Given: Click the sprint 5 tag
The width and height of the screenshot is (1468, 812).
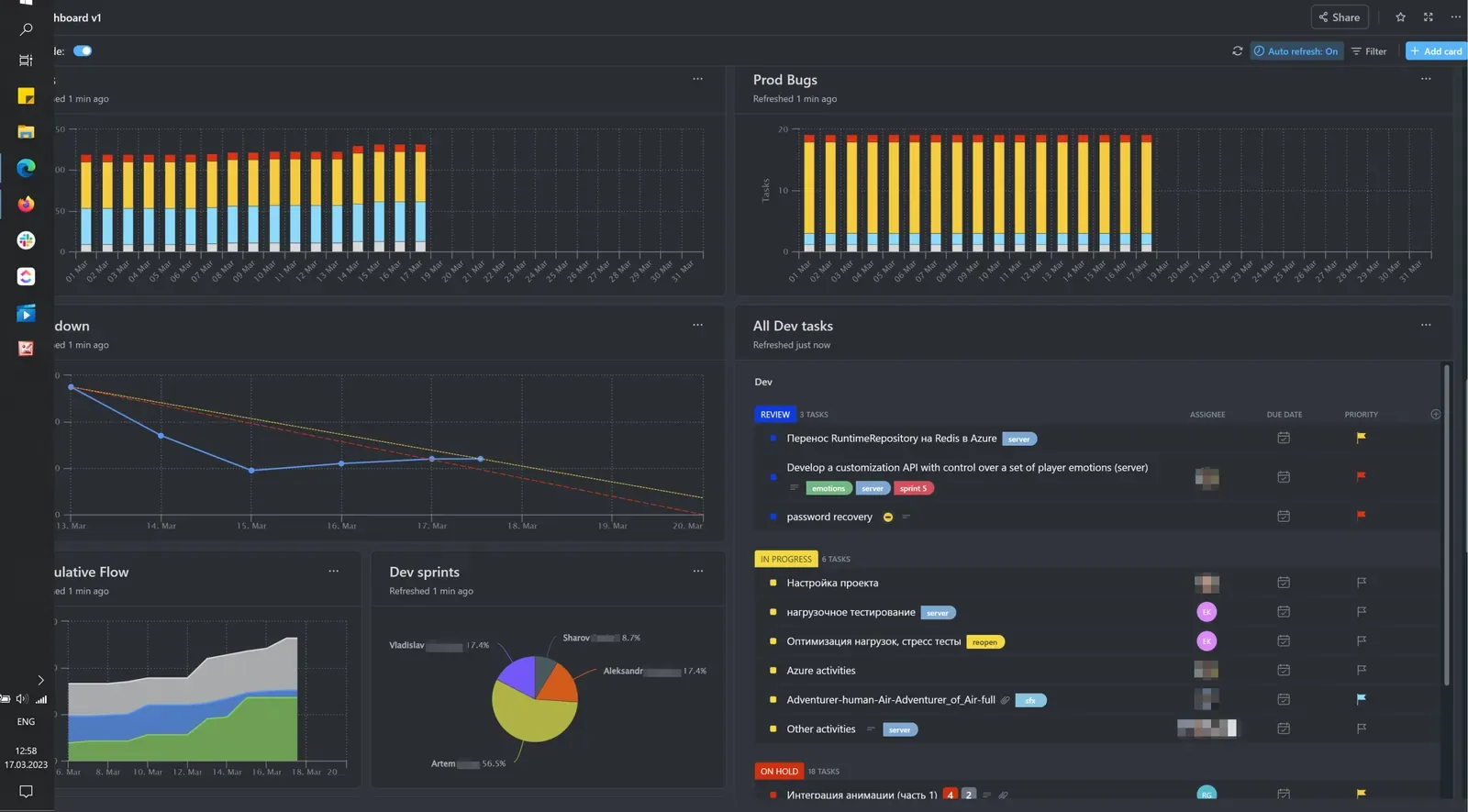Looking at the screenshot, I should pos(913,488).
